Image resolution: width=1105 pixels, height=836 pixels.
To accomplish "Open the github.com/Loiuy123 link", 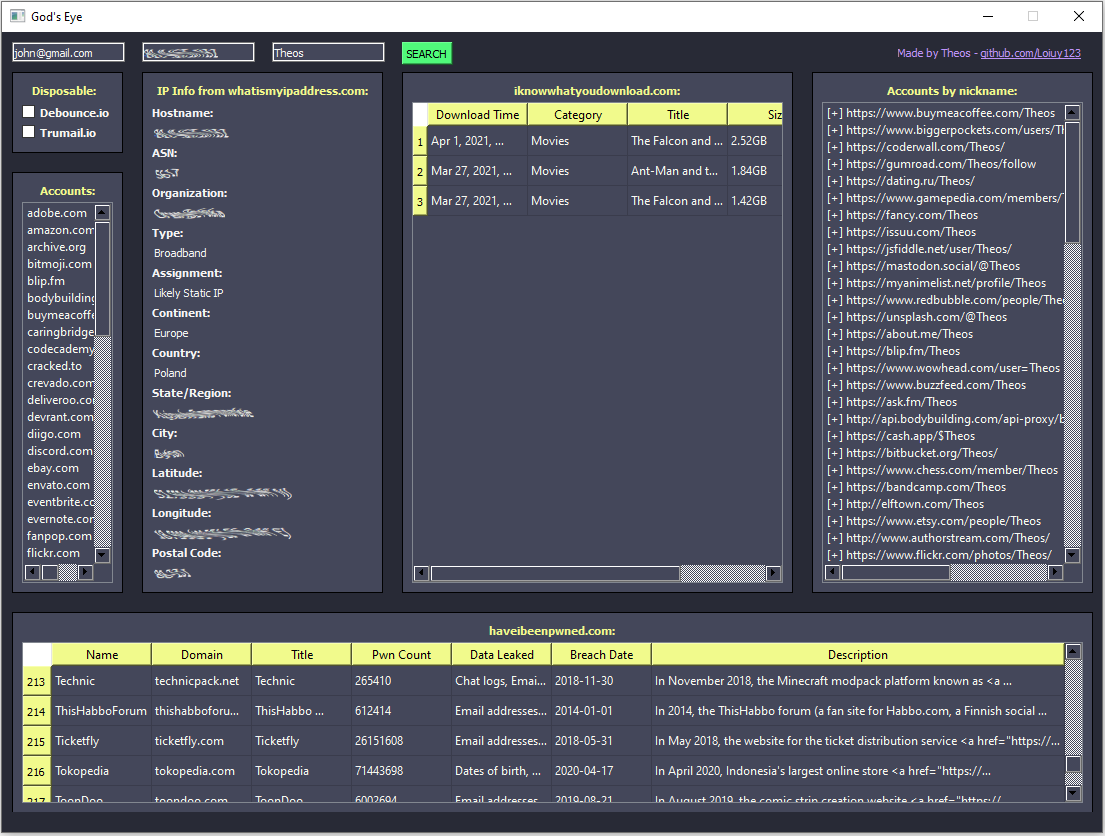I will pyautogui.click(x=1030, y=53).
